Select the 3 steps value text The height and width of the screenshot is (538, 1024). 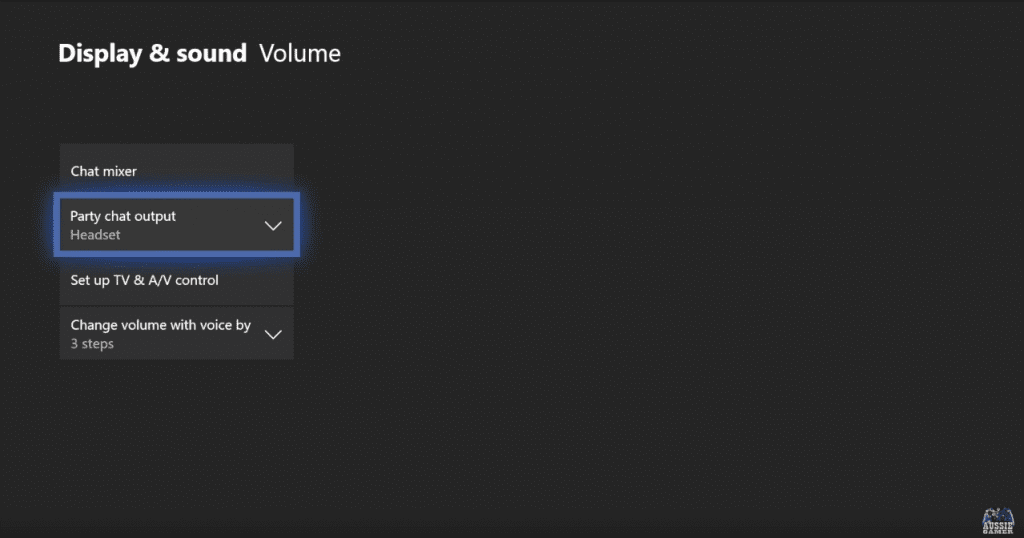92,344
